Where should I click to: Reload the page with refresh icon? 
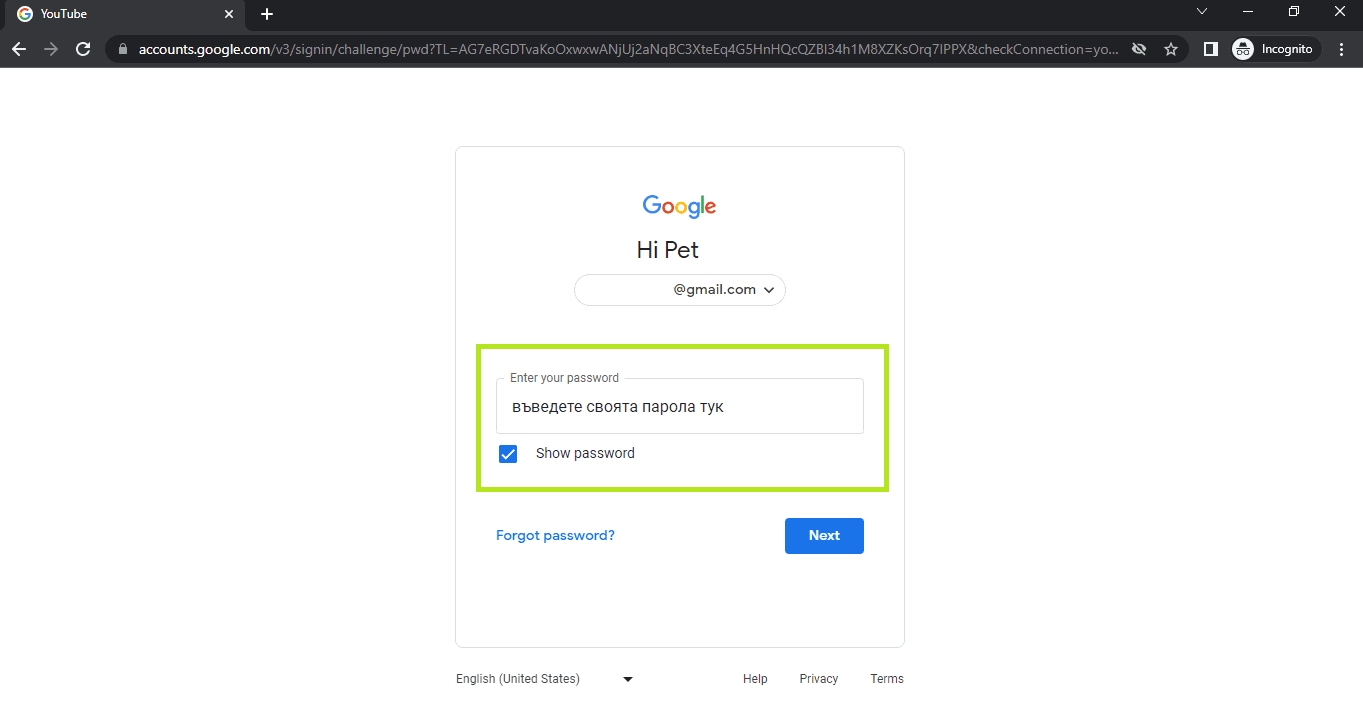[x=83, y=49]
